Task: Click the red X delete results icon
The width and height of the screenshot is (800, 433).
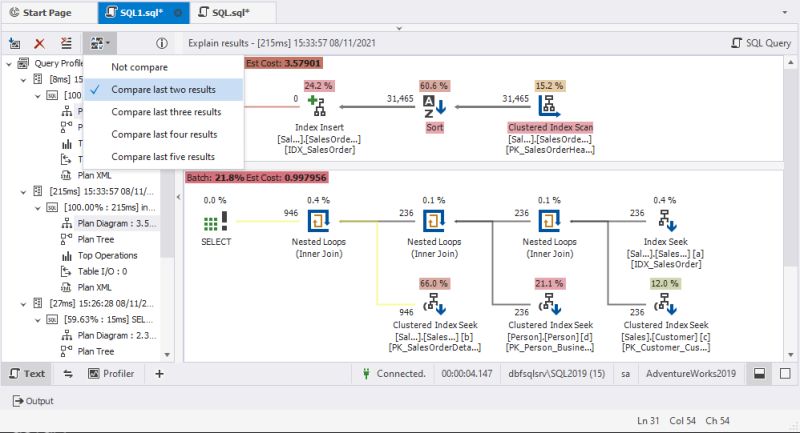Action: pyautogui.click(x=39, y=43)
